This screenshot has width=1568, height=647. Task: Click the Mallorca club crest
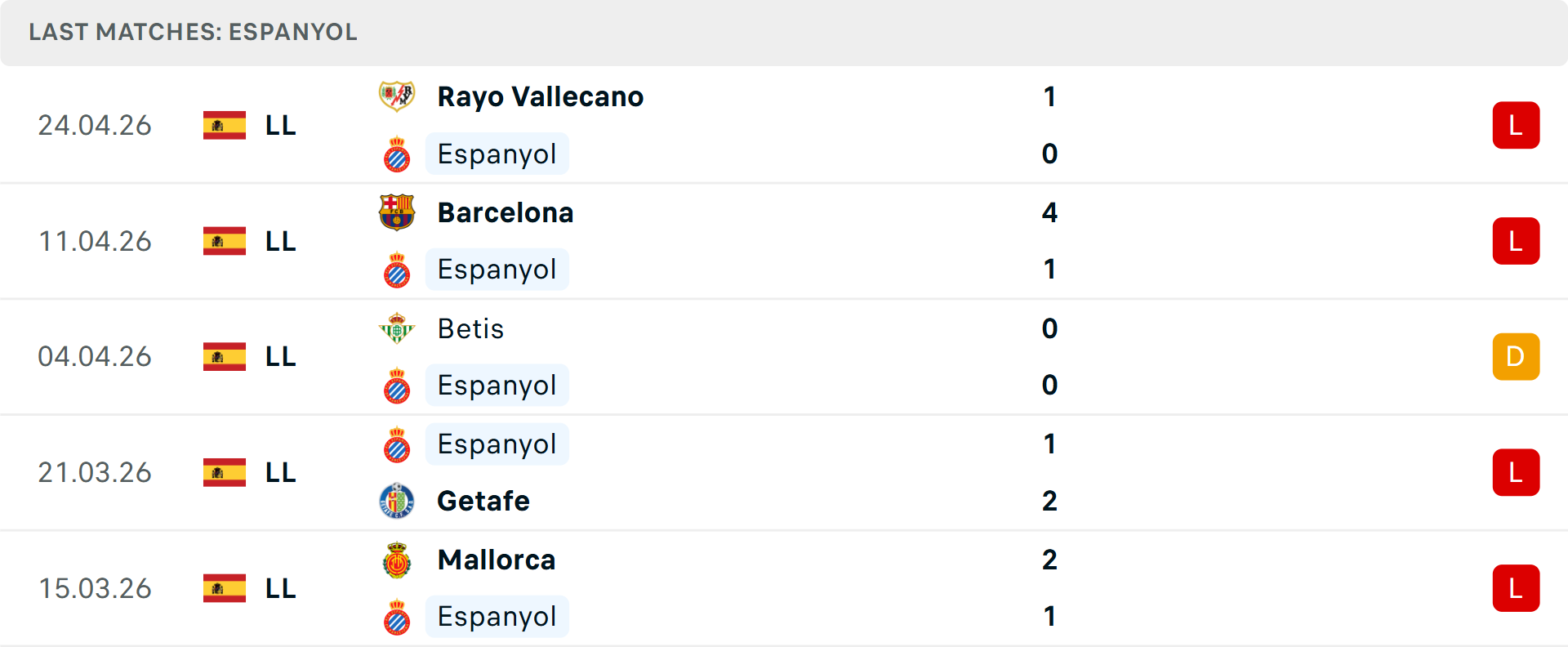click(x=397, y=560)
